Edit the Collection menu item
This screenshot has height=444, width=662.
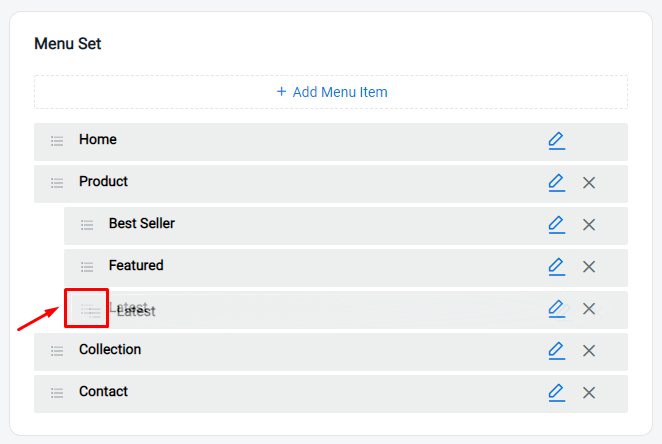click(556, 351)
